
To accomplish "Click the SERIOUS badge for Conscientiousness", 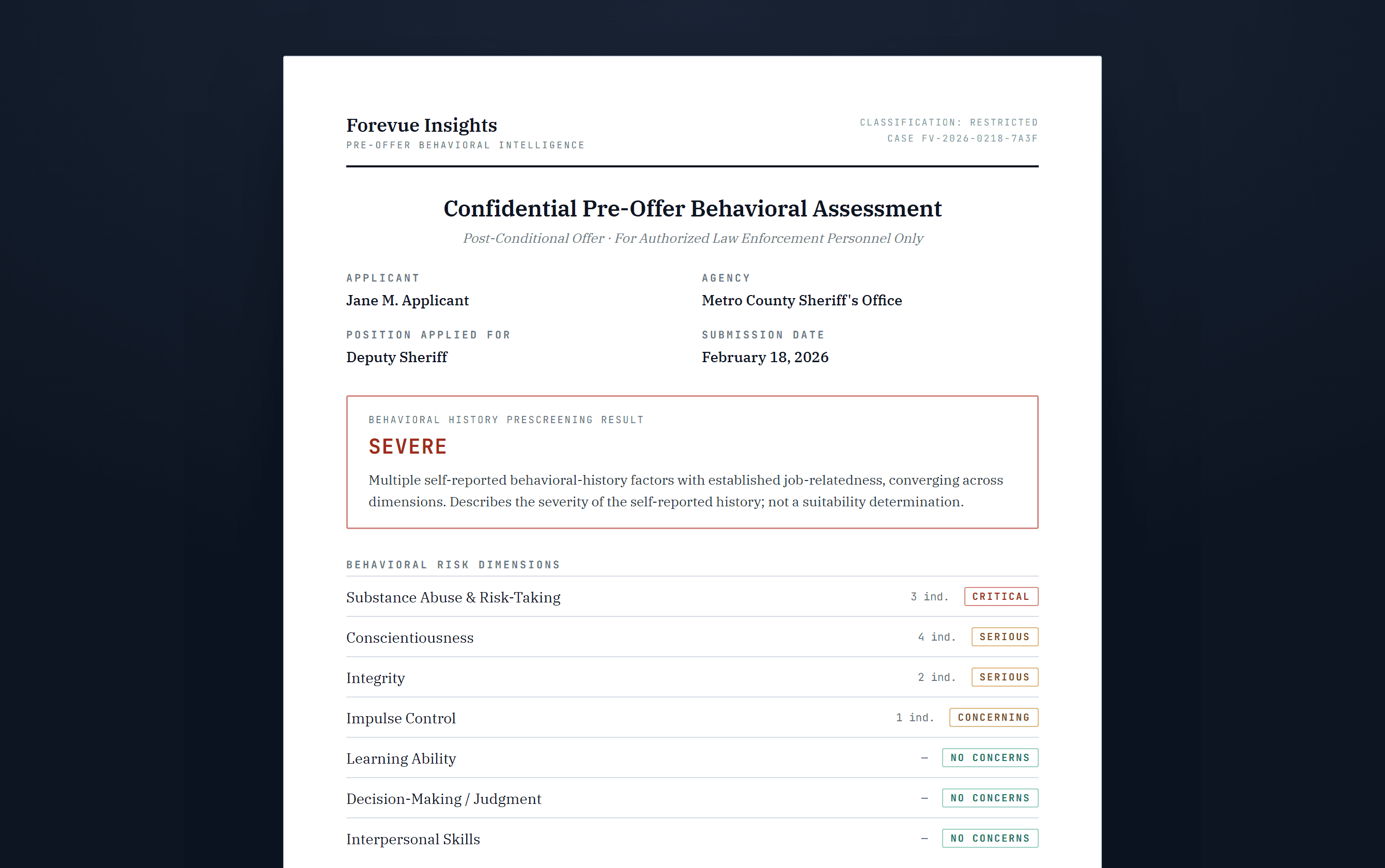I will click(1004, 637).
